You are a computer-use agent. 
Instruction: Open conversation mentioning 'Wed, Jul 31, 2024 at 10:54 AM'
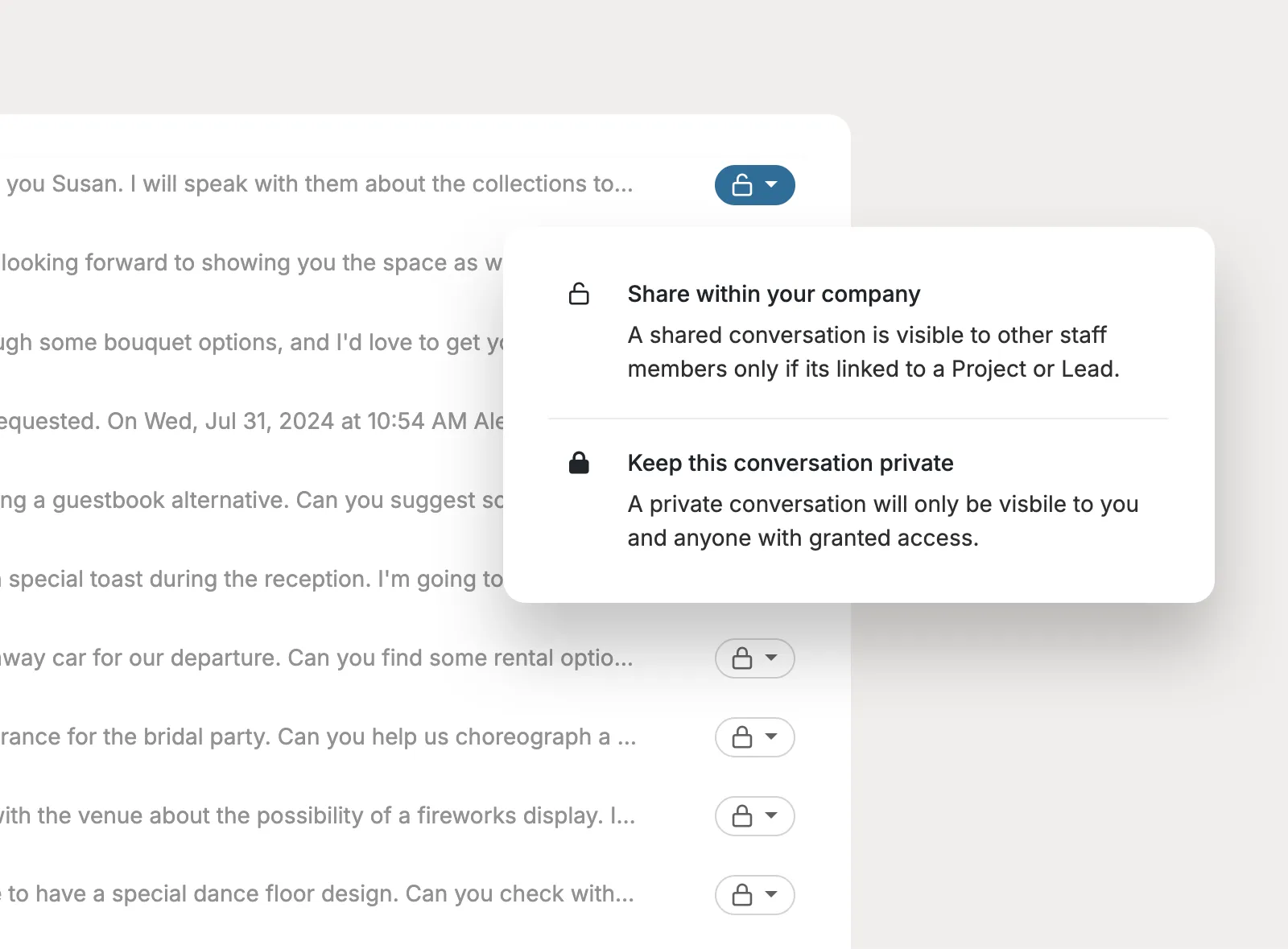click(251, 421)
